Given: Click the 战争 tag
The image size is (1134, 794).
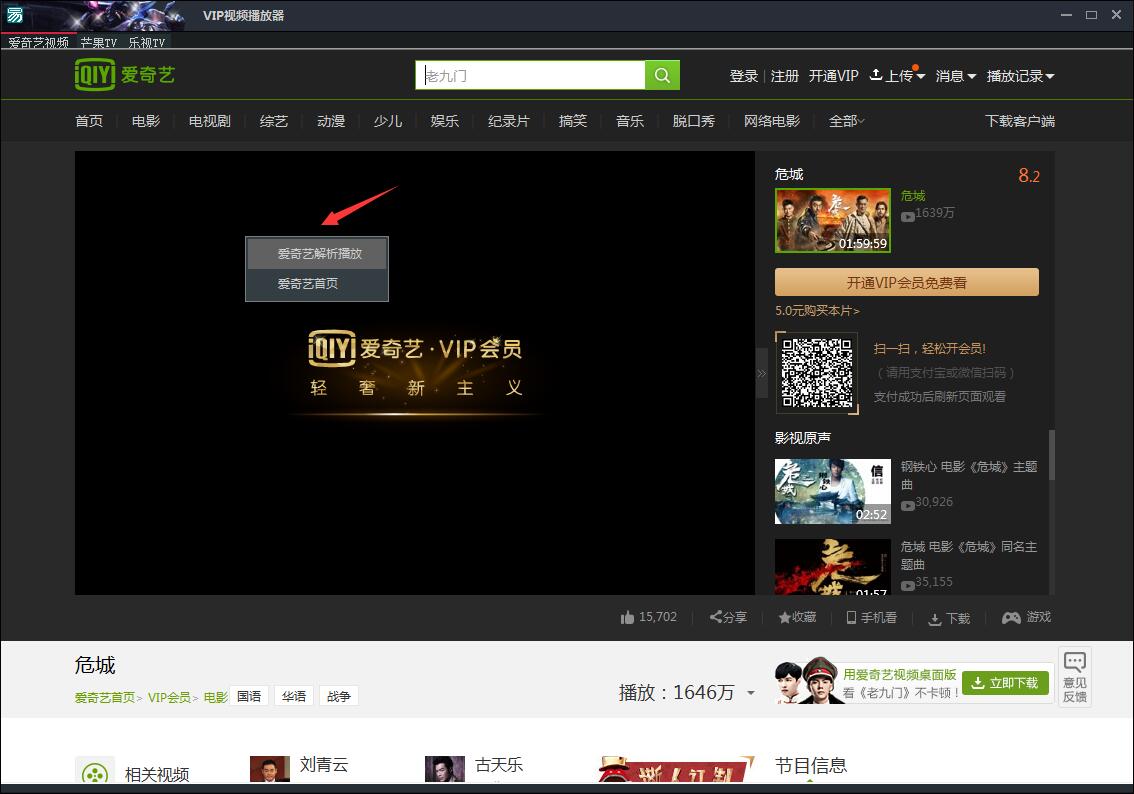Looking at the screenshot, I should (x=338, y=696).
